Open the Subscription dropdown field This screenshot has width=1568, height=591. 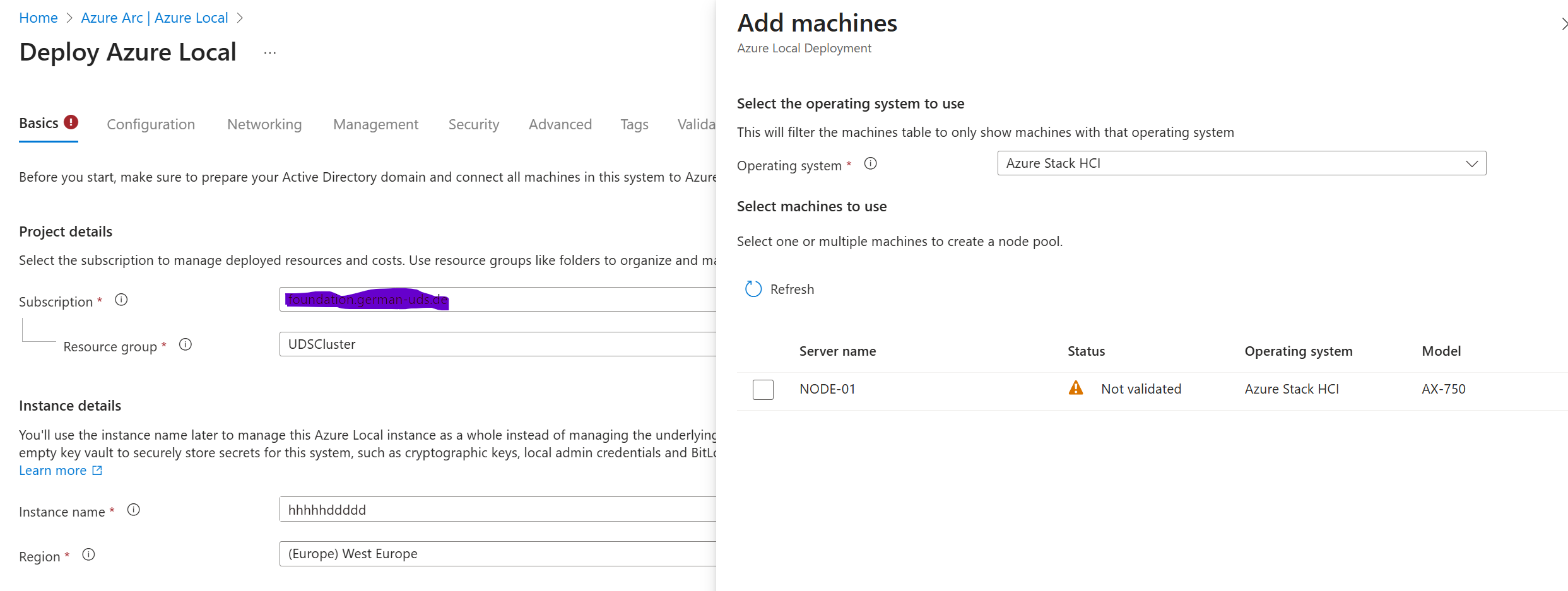498,300
